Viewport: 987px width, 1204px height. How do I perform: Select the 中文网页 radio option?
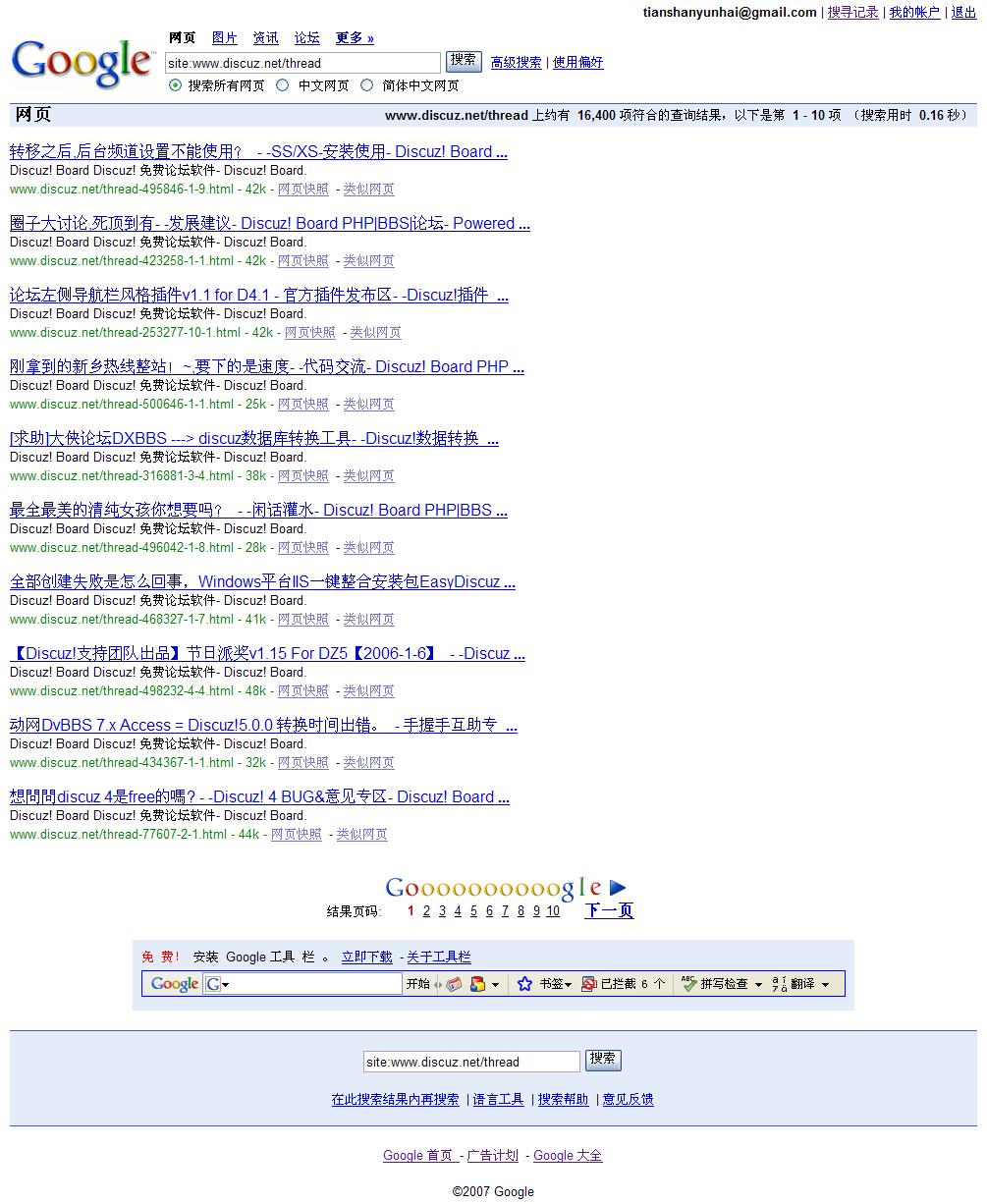[283, 85]
